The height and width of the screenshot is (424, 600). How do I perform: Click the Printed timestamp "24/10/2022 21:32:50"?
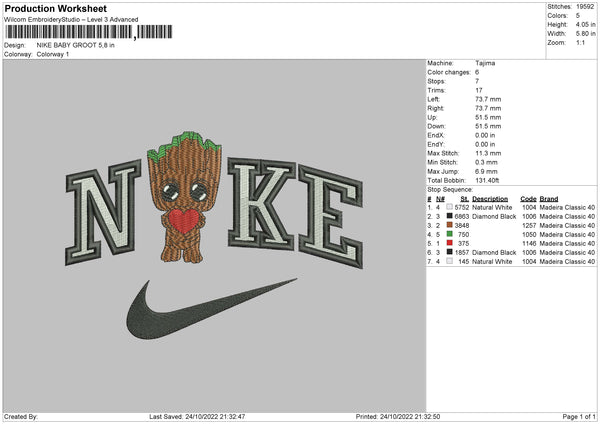(410, 416)
